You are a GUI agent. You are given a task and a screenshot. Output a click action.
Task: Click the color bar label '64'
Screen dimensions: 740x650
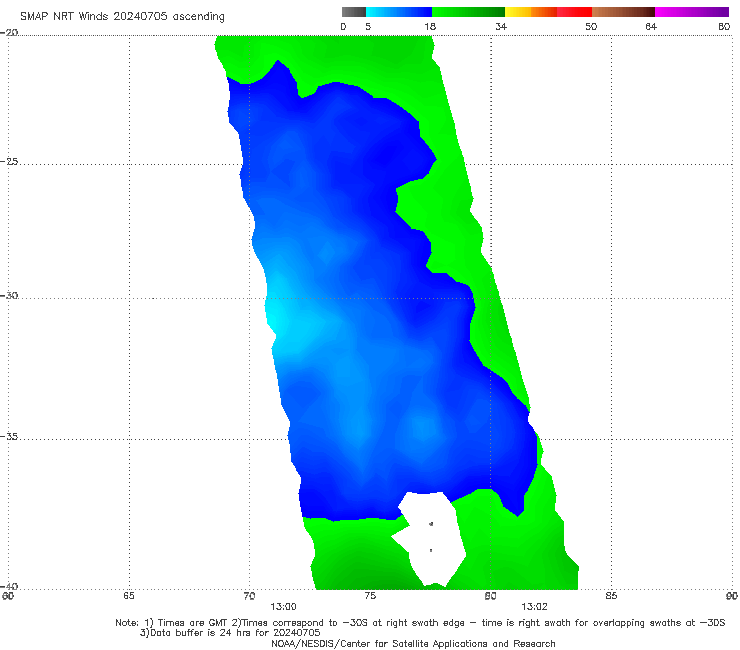pos(651,26)
